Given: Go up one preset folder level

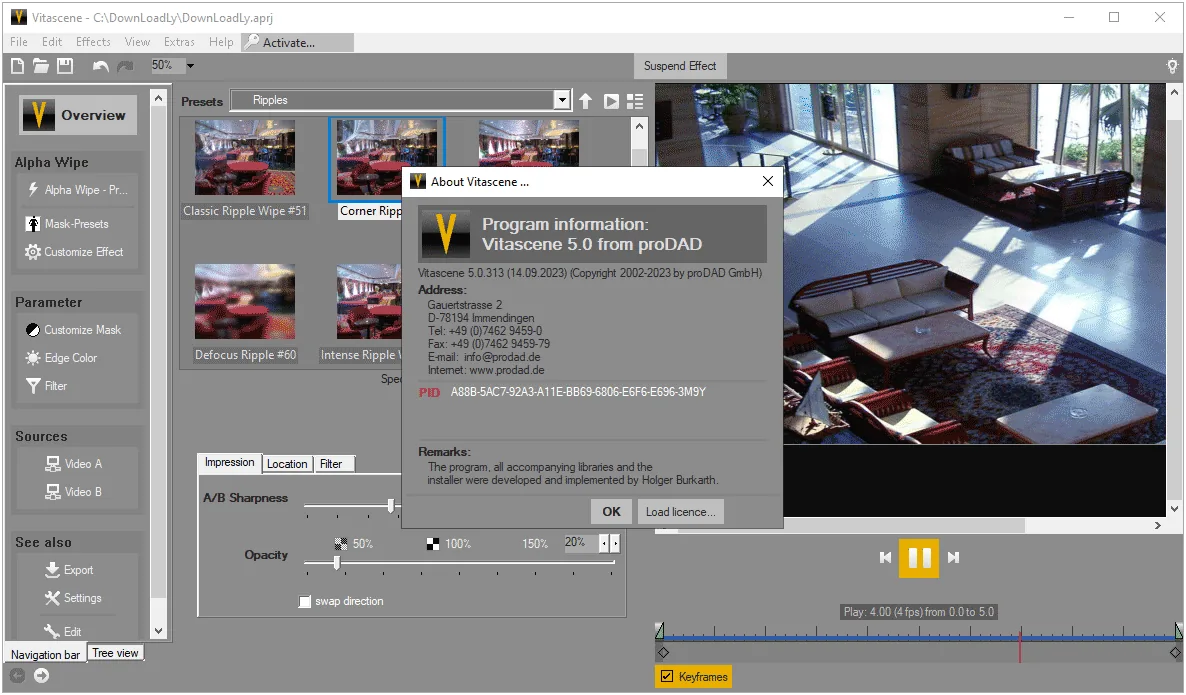Looking at the screenshot, I should [585, 101].
